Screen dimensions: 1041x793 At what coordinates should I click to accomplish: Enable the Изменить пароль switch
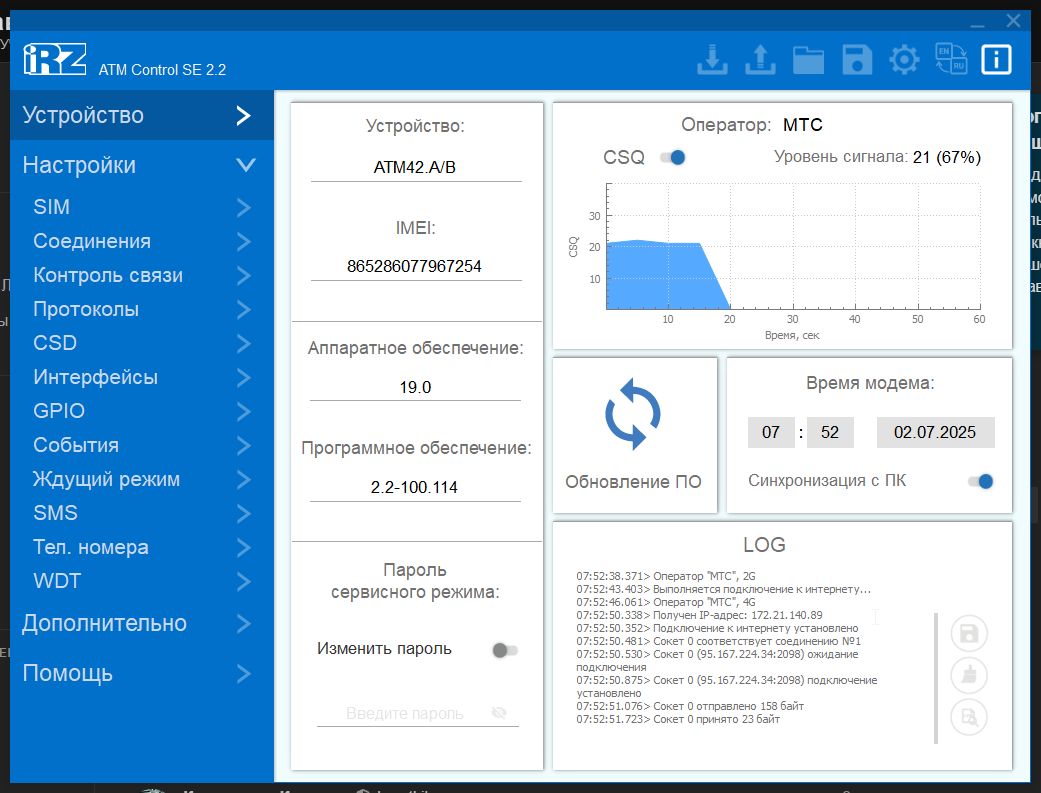pyautogui.click(x=505, y=650)
